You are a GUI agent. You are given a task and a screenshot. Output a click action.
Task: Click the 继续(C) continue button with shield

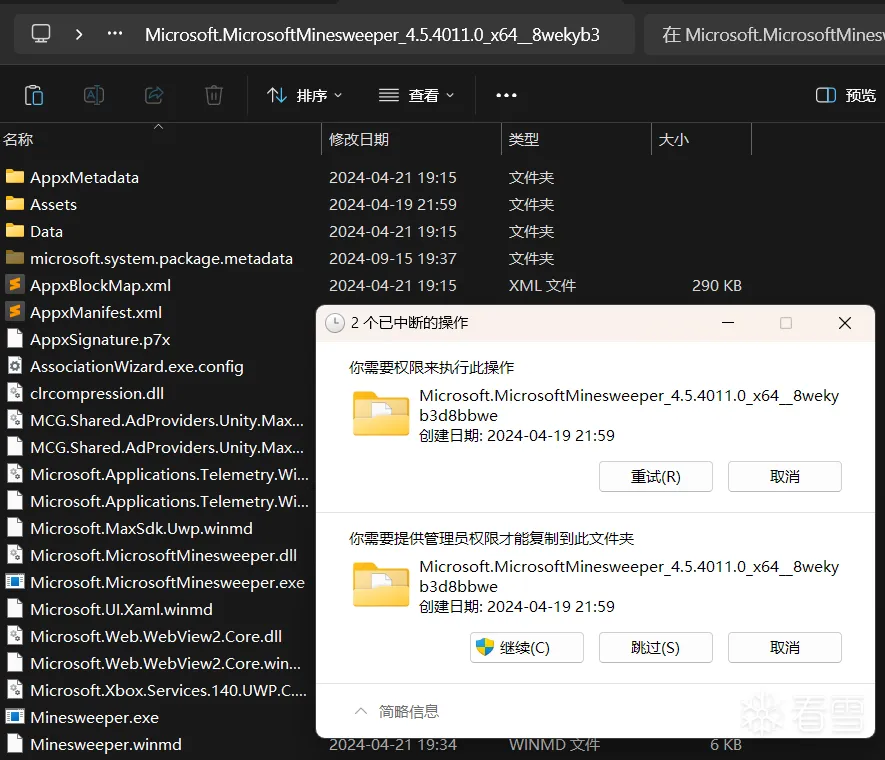pos(527,648)
